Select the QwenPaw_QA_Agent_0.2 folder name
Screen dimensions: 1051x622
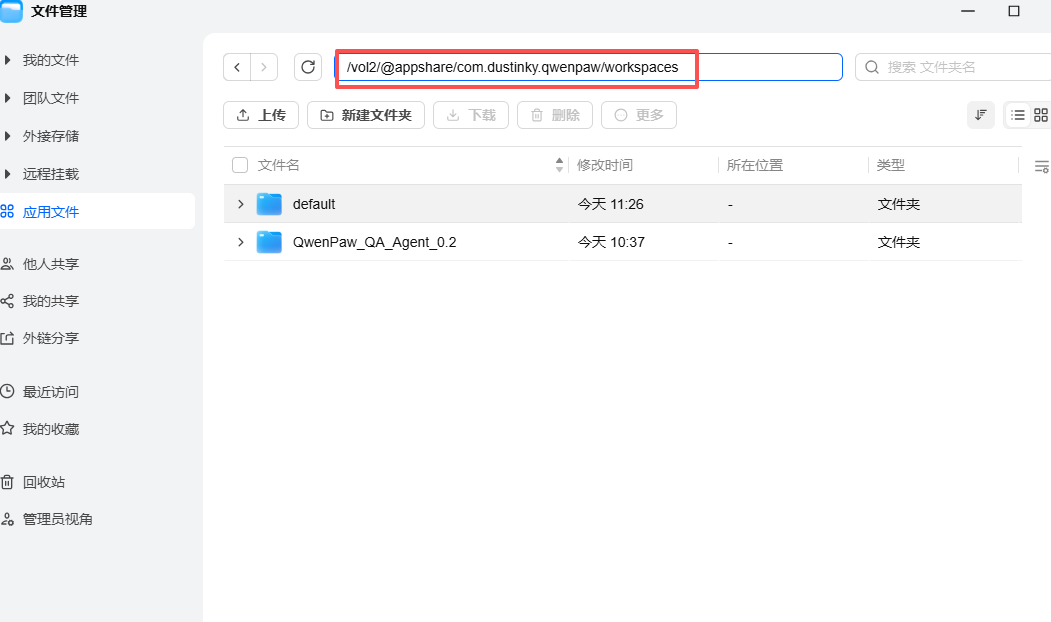tap(375, 242)
